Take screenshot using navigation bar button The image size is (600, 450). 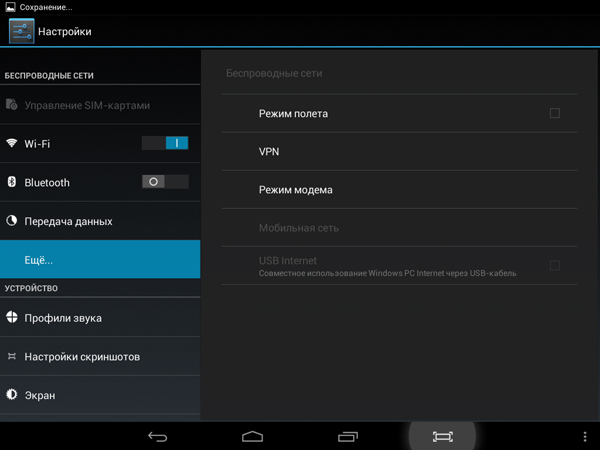point(442,437)
